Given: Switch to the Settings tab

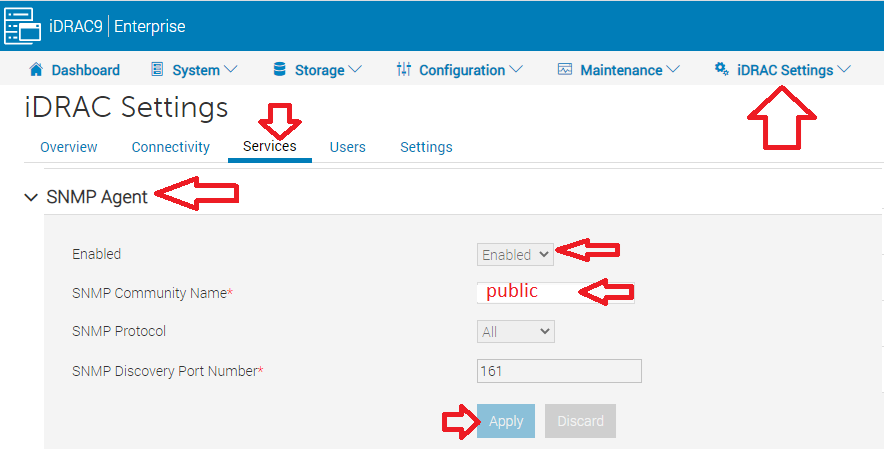Looking at the screenshot, I should (426, 147).
